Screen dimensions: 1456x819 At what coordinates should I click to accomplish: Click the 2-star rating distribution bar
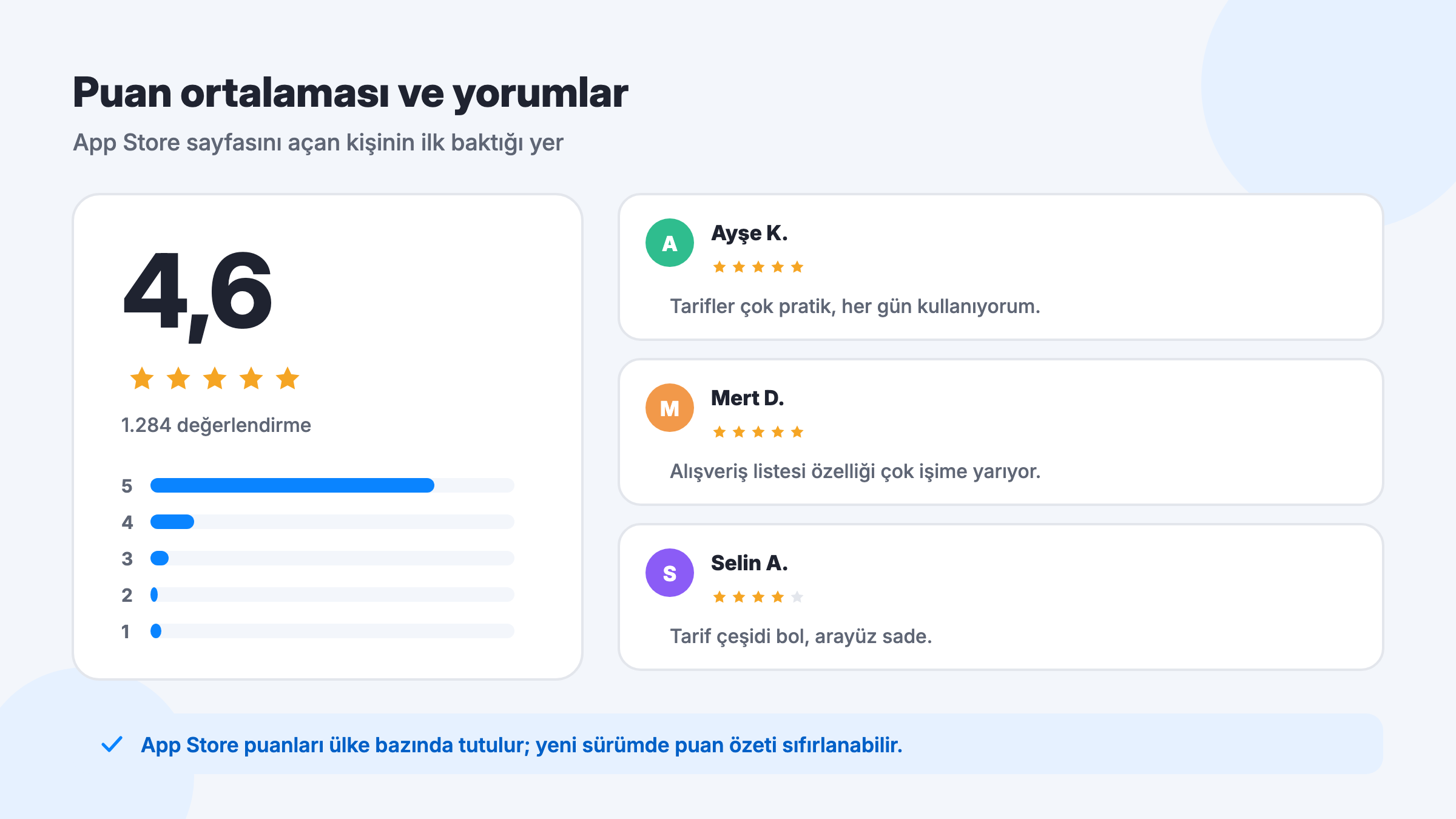click(332, 595)
